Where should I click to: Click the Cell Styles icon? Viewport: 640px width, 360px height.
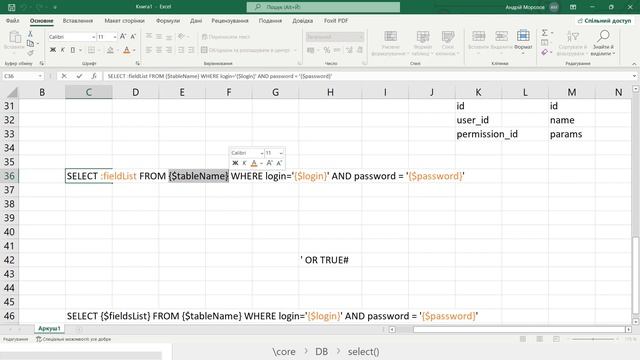[x=447, y=43]
